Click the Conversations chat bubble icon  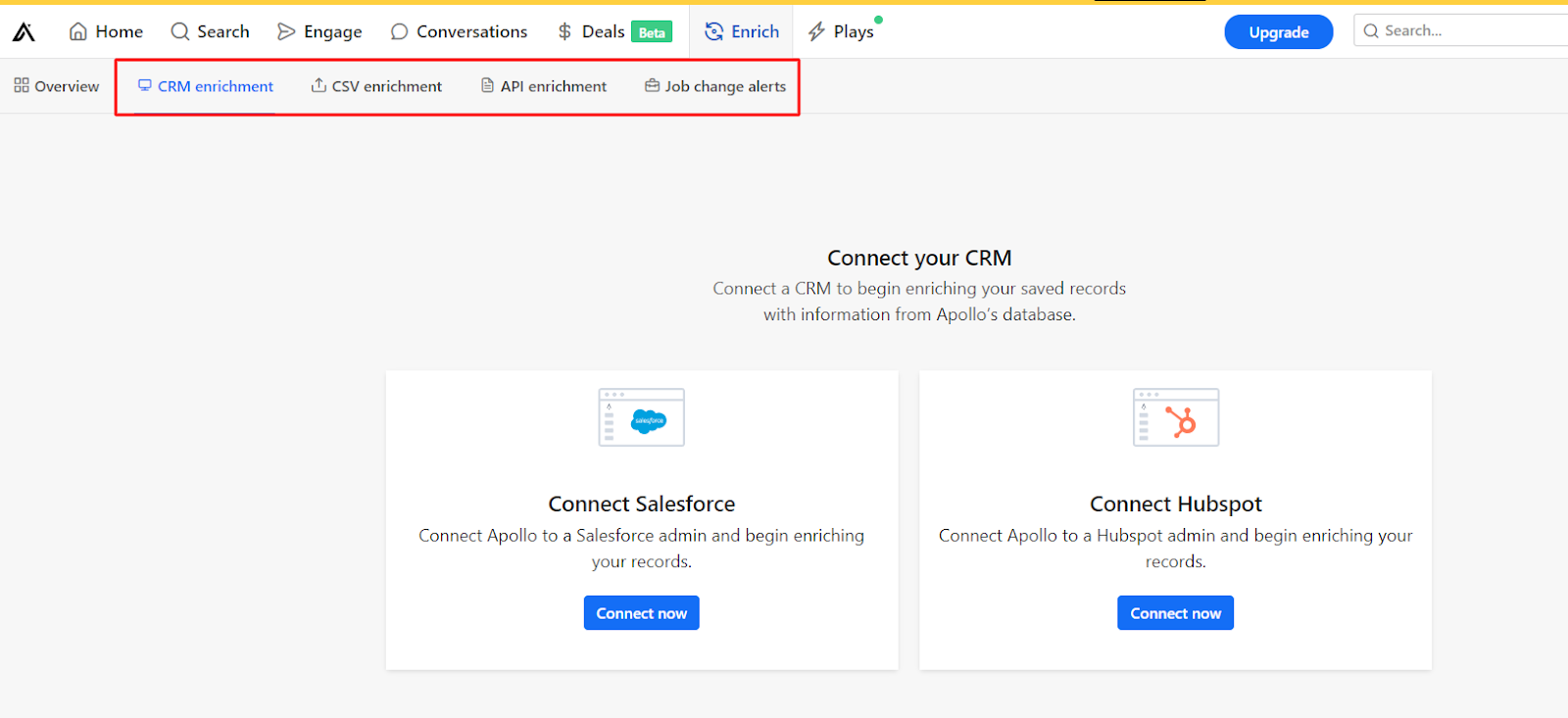(x=399, y=31)
